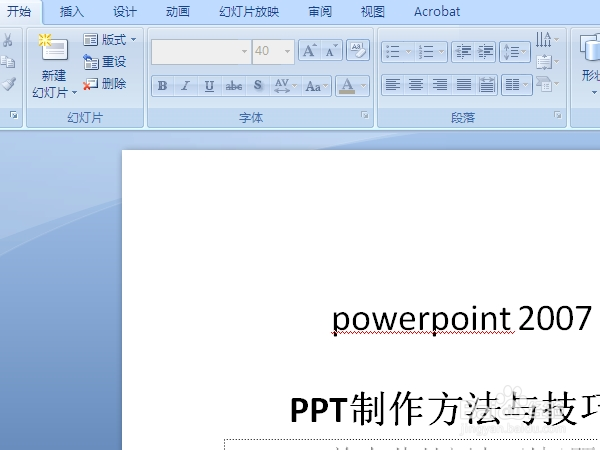Image resolution: width=600 pixels, height=450 pixels.
Task: Toggle italic formatting
Action: click(186, 86)
